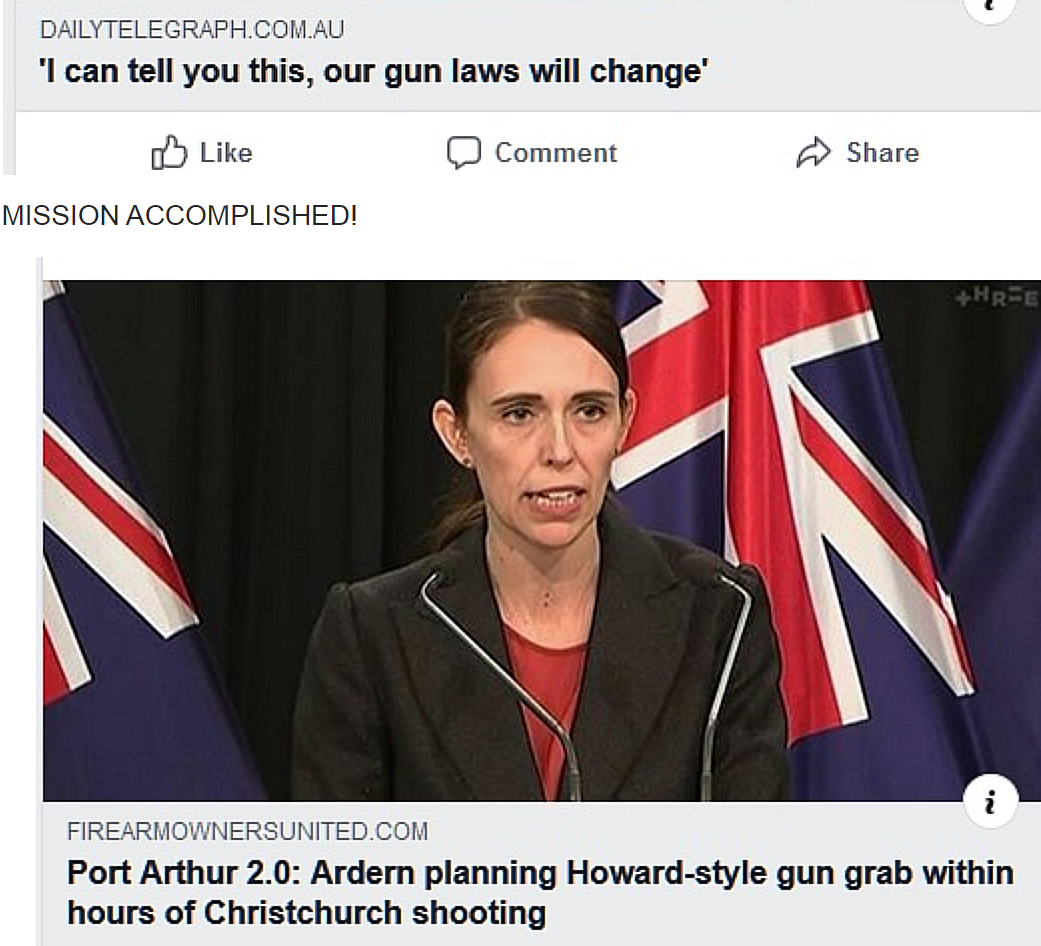Click the left microphone in the photo
Image resolution: width=1041 pixels, height=946 pixels.
[501, 684]
